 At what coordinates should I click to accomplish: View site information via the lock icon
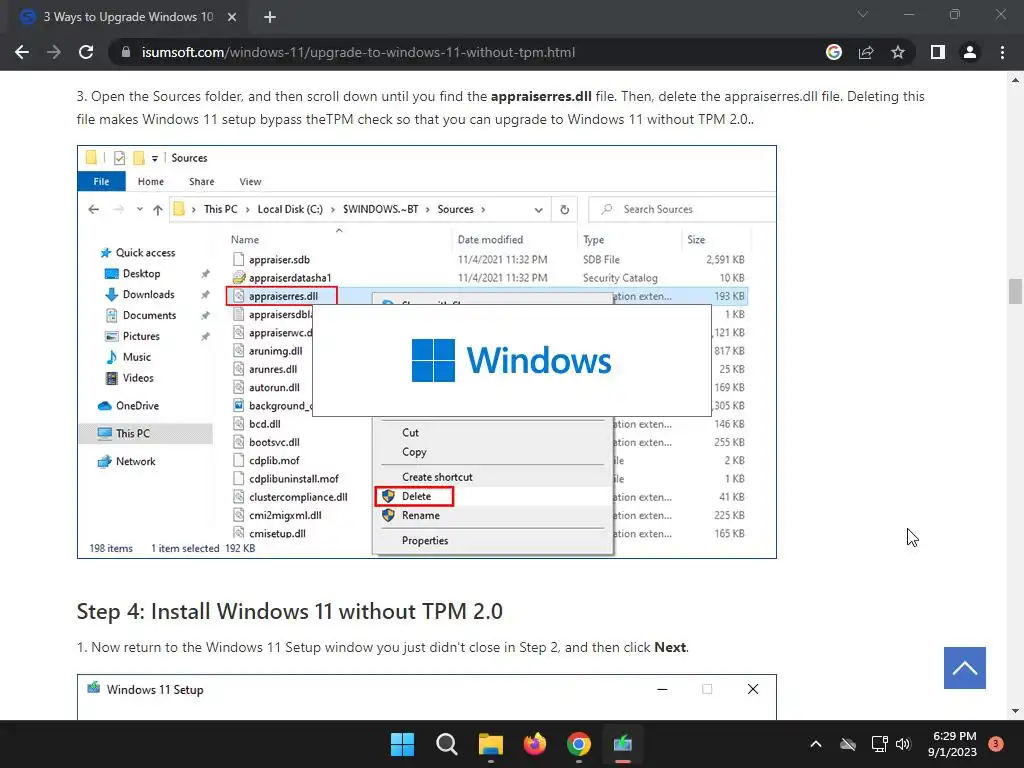pos(126,52)
